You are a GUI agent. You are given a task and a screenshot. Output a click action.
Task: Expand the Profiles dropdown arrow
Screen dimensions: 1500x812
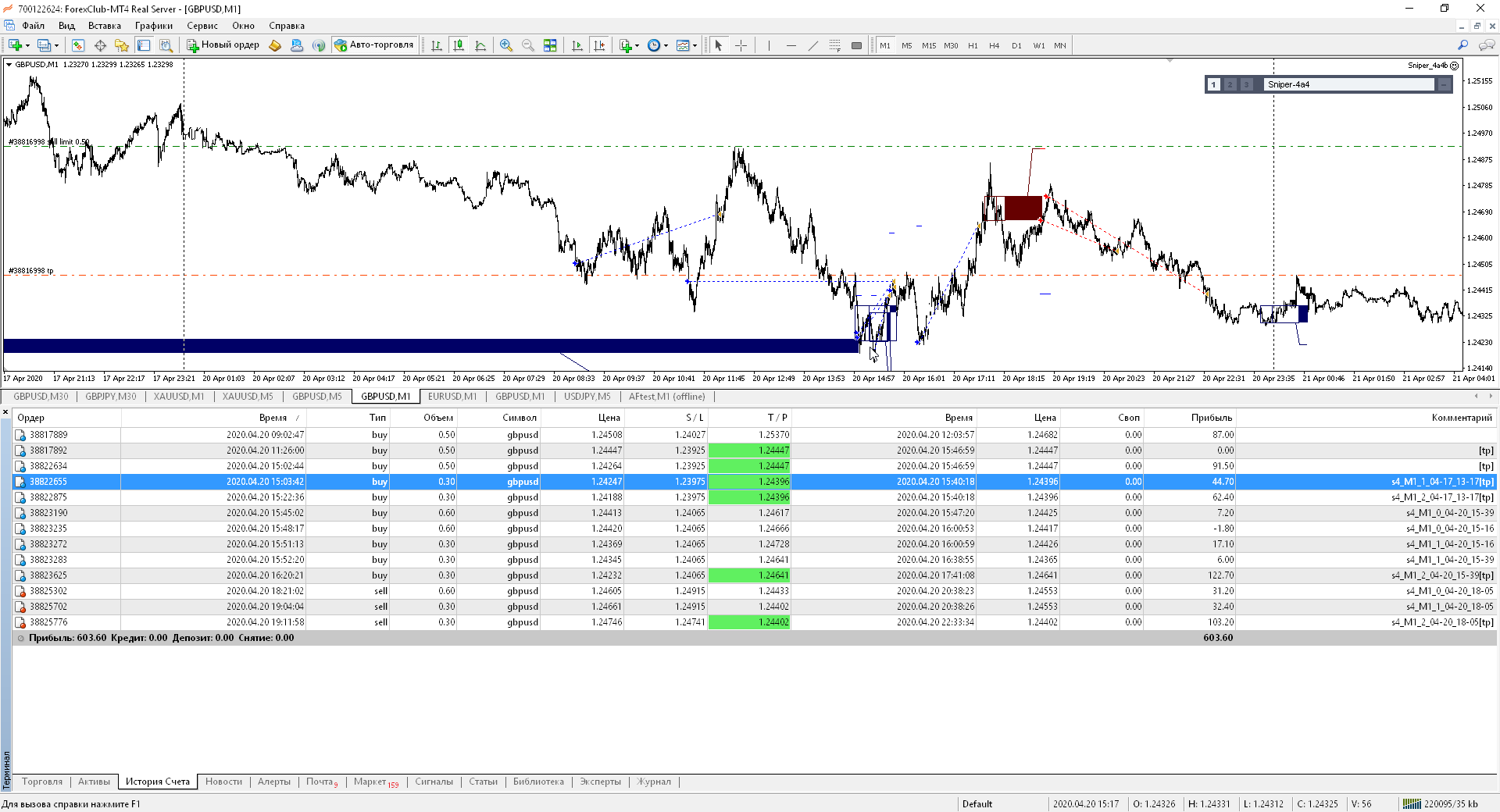(56, 45)
